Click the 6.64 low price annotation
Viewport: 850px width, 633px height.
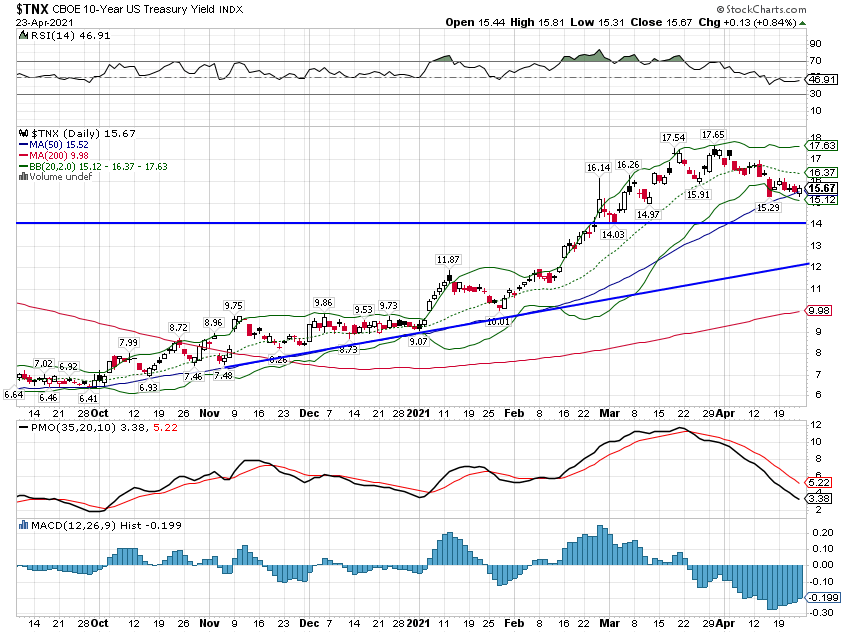click(x=14, y=395)
